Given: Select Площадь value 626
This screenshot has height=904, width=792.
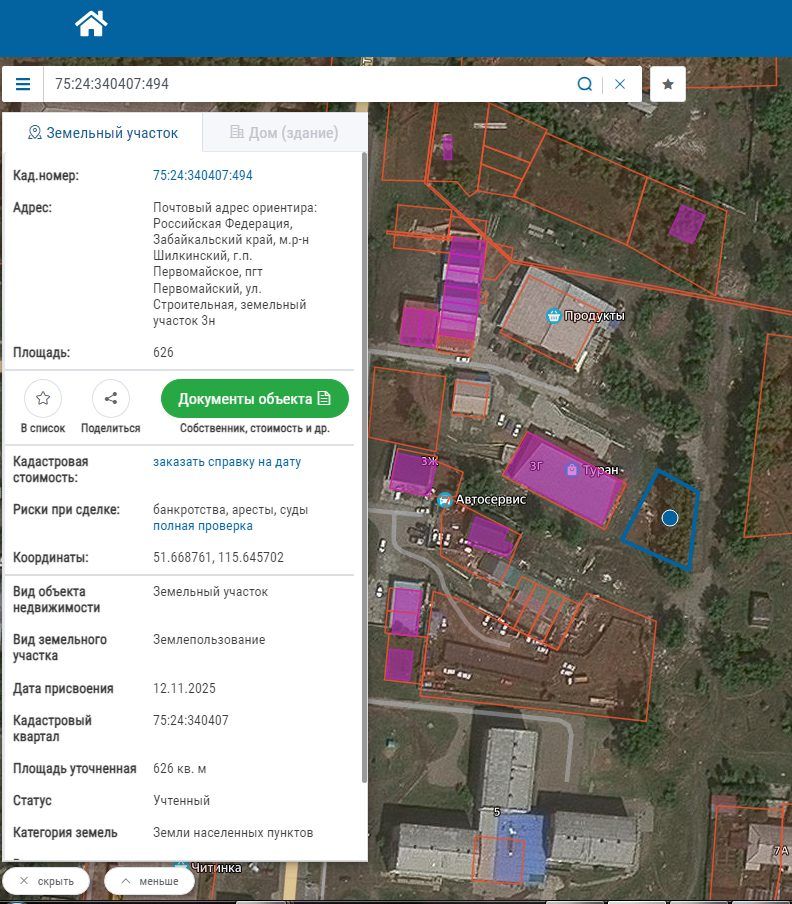Looking at the screenshot, I should tap(163, 352).
